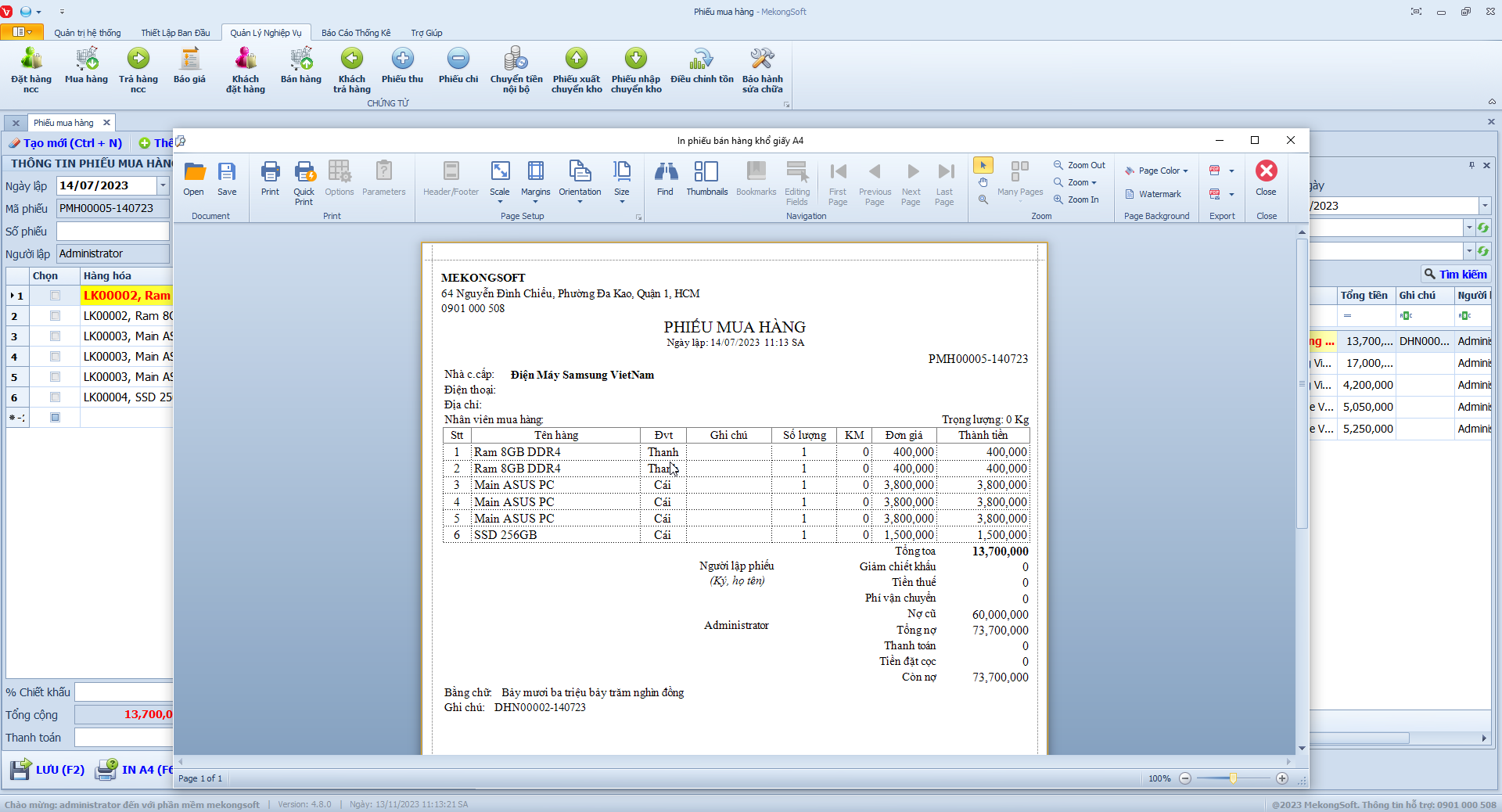Tick the checkbox in row 6

point(55,397)
